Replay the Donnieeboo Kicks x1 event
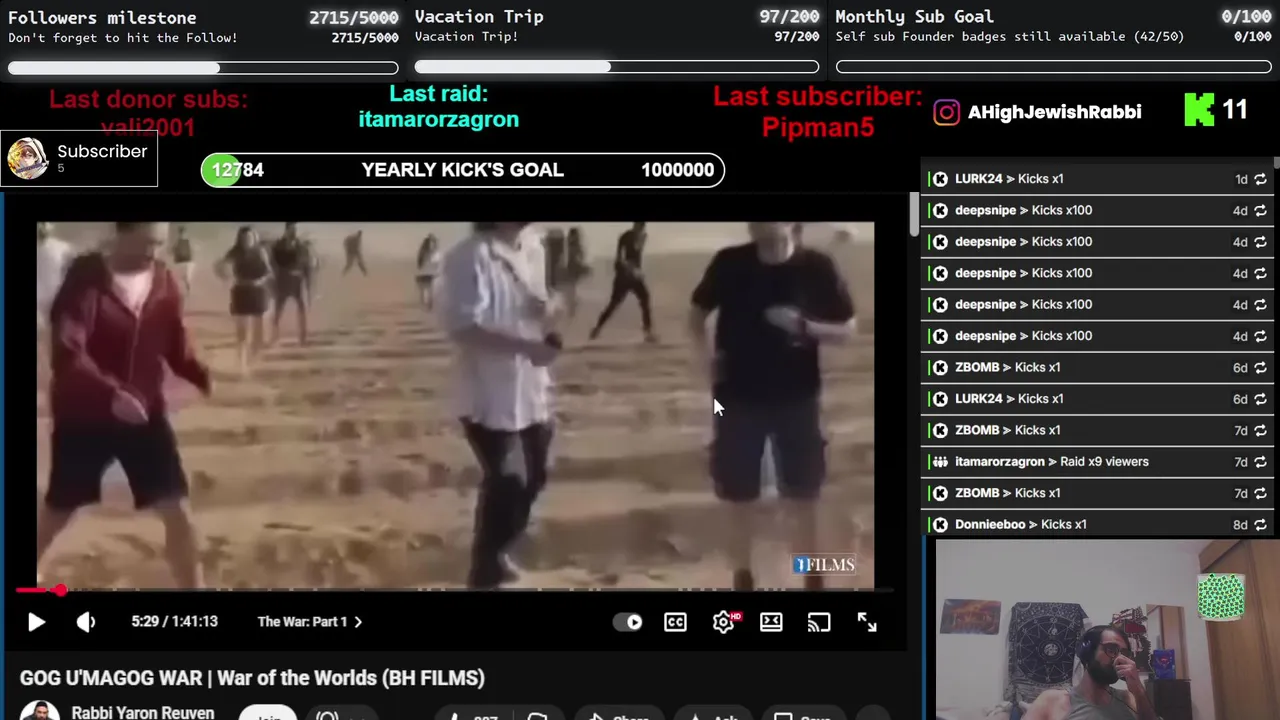Screen dimensions: 1280x720 pos(1260,524)
